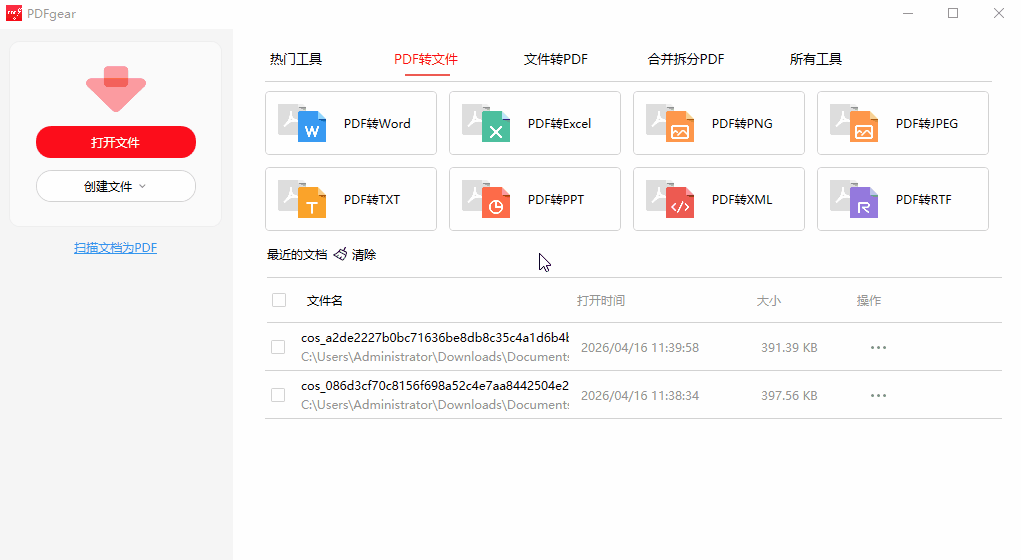1021x560 pixels.
Task: Close the PDFgear window
Action: coord(999,13)
